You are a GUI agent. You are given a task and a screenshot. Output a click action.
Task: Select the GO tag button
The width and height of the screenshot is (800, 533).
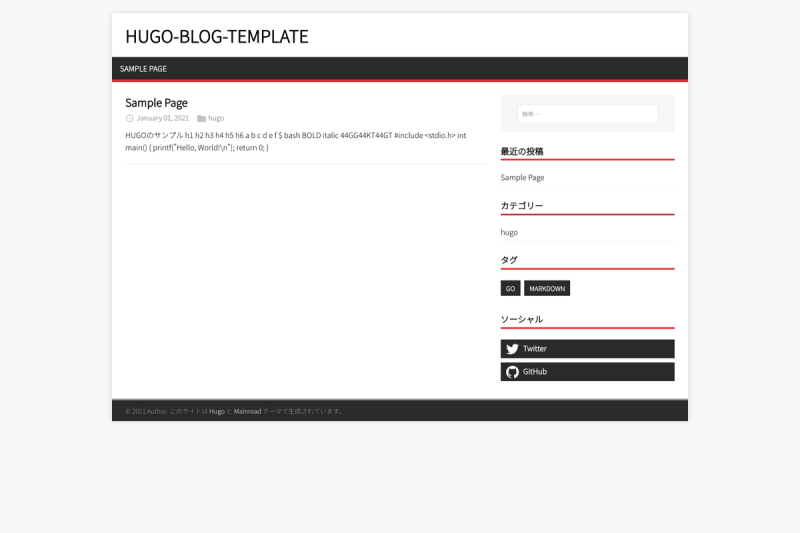pos(510,288)
